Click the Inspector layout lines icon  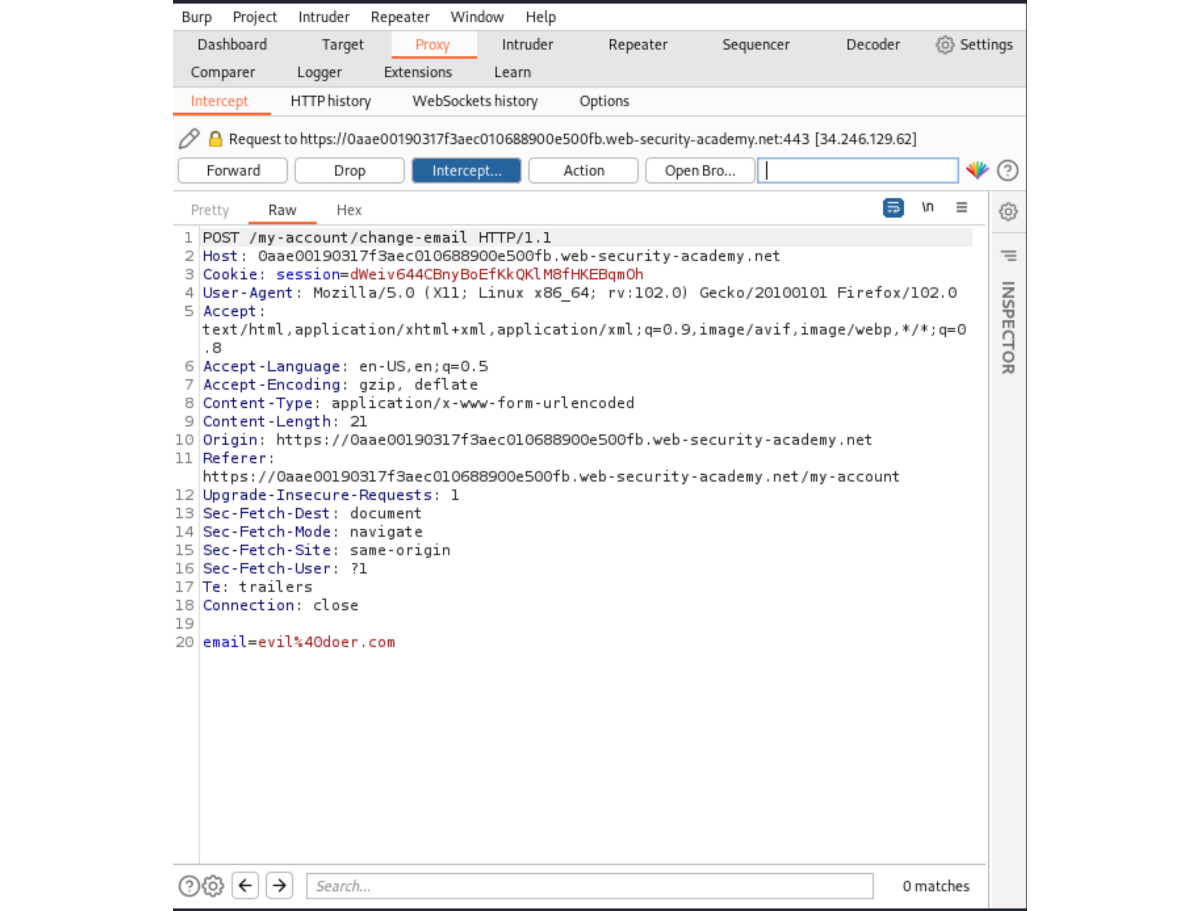click(1008, 256)
